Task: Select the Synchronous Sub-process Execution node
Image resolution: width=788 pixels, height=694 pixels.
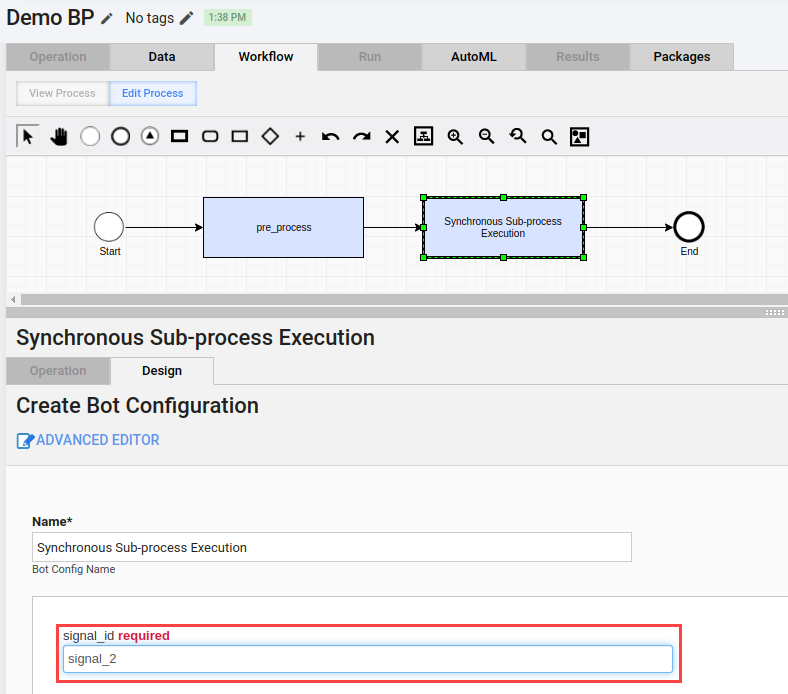Action: [x=504, y=227]
